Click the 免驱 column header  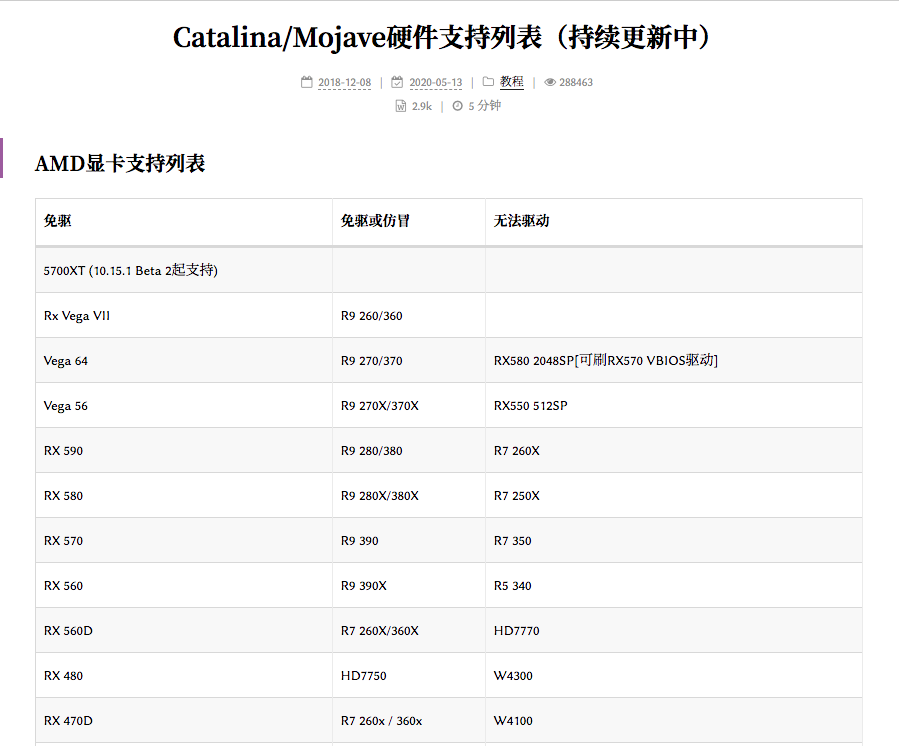pos(184,221)
